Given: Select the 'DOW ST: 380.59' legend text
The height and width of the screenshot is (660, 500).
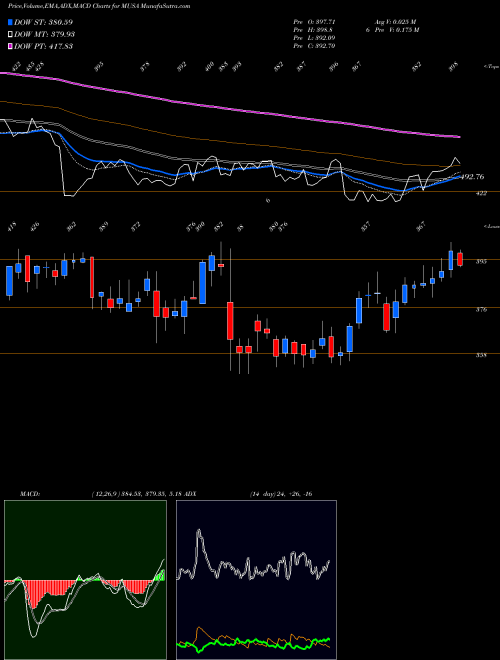Looking at the screenshot, I should [44, 22].
